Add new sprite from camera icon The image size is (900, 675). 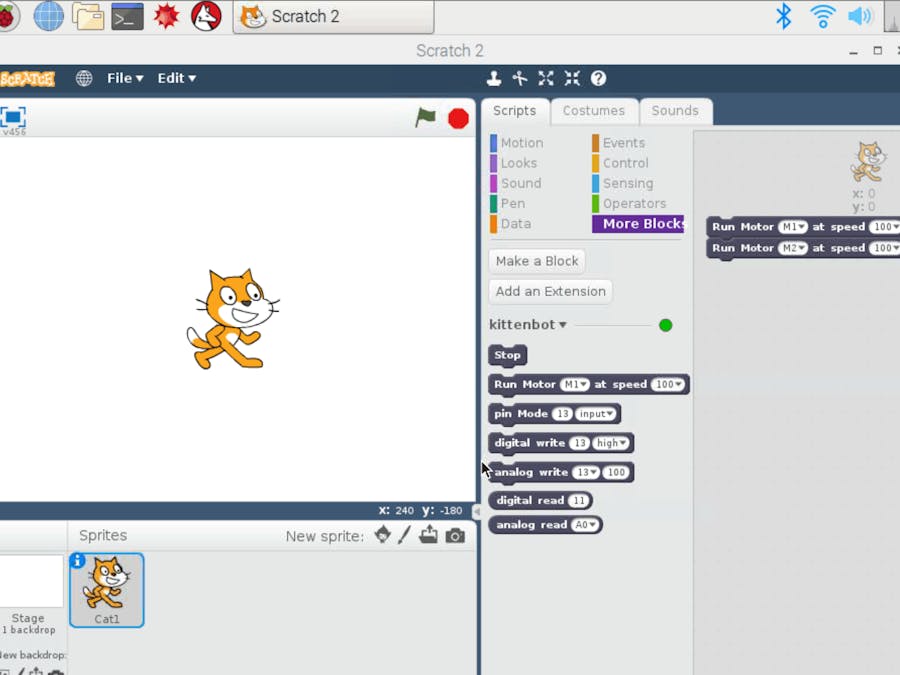[455, 536]
